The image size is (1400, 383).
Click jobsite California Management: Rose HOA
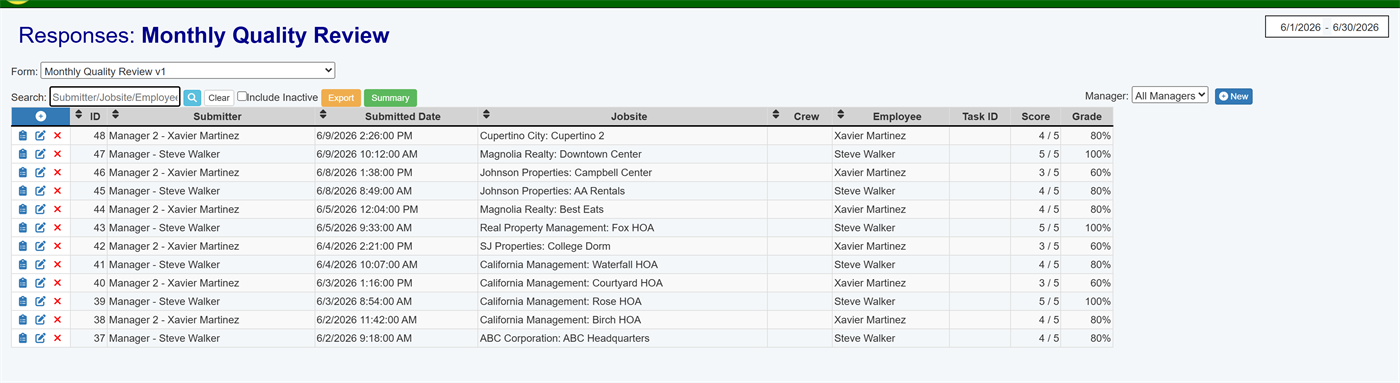click(561, 301)
